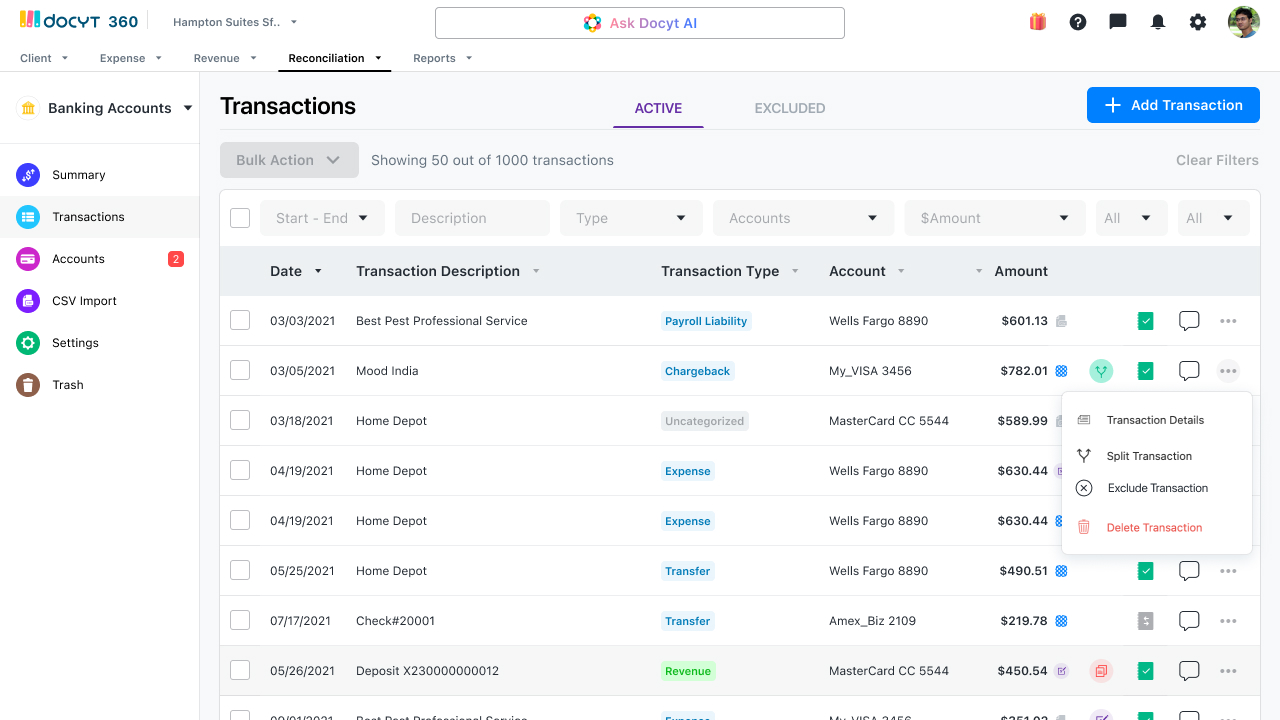Open the user profile avatar
Image resolution: width=1280 pixels, height=720 pixels.
pyautogui.click(x=1244, y=22)
